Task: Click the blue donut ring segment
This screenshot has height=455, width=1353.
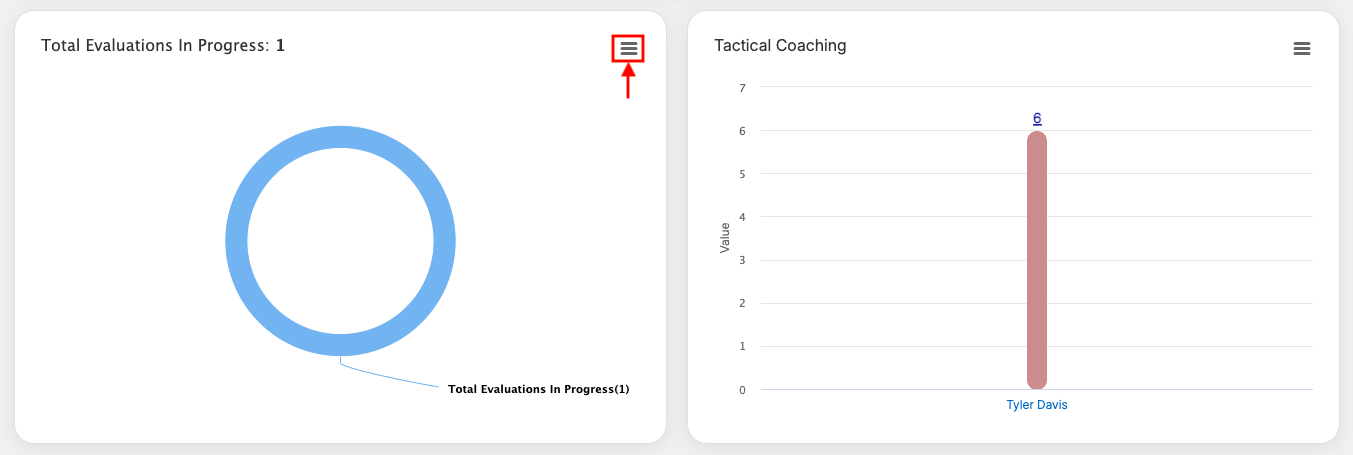Action: pyautogui.click(x=237, y=241)
